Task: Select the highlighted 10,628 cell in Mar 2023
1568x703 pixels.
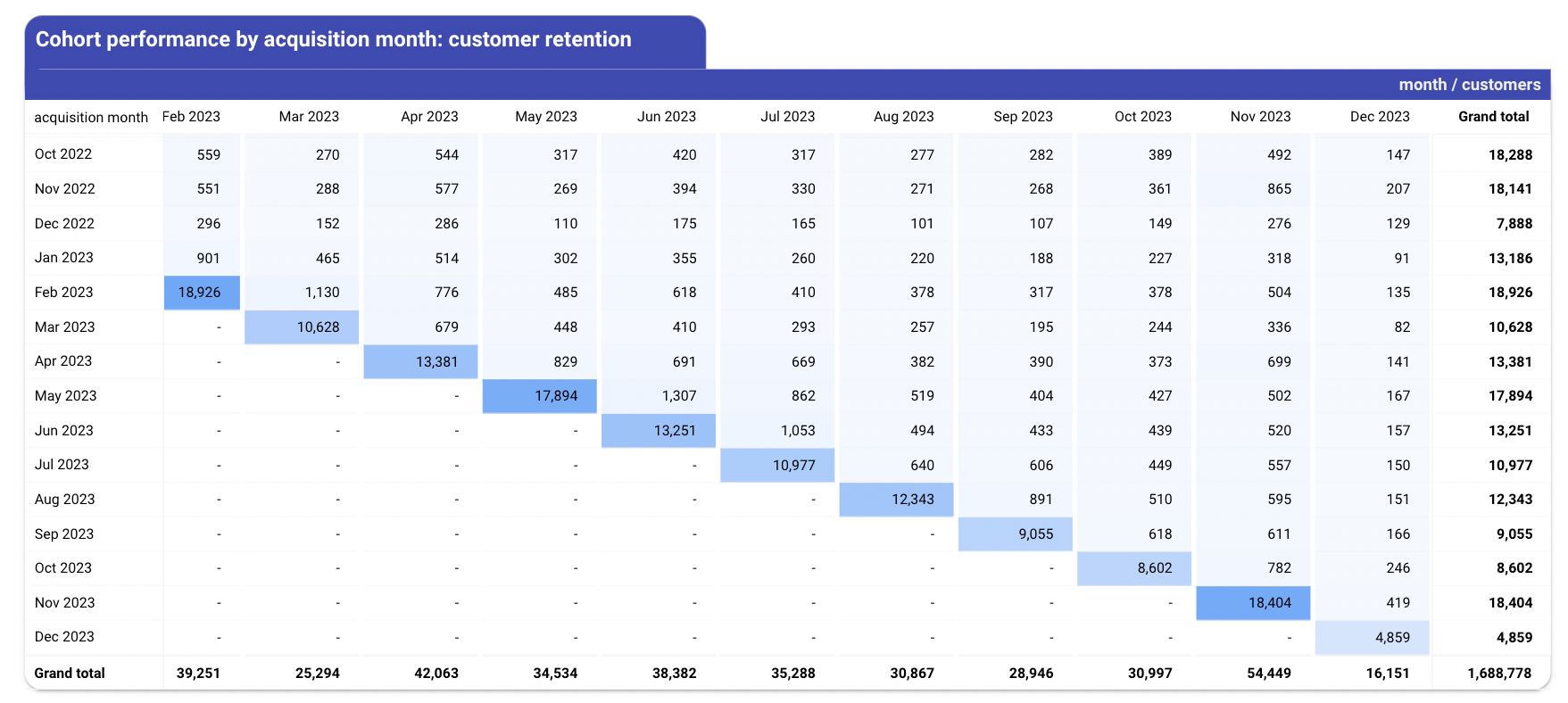Action: click(x=302, y=327)
